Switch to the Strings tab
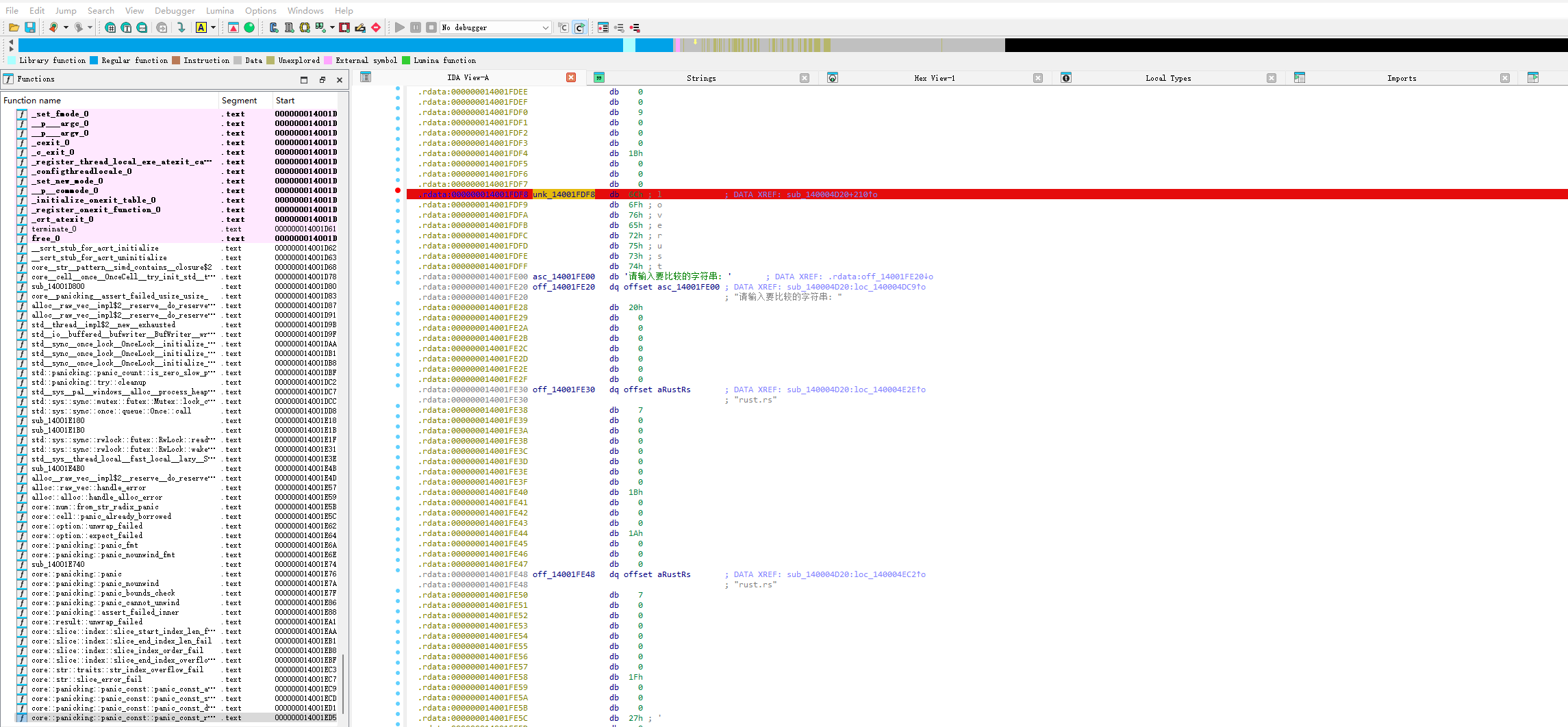The image size is (1568, 727). pos(701,78)
